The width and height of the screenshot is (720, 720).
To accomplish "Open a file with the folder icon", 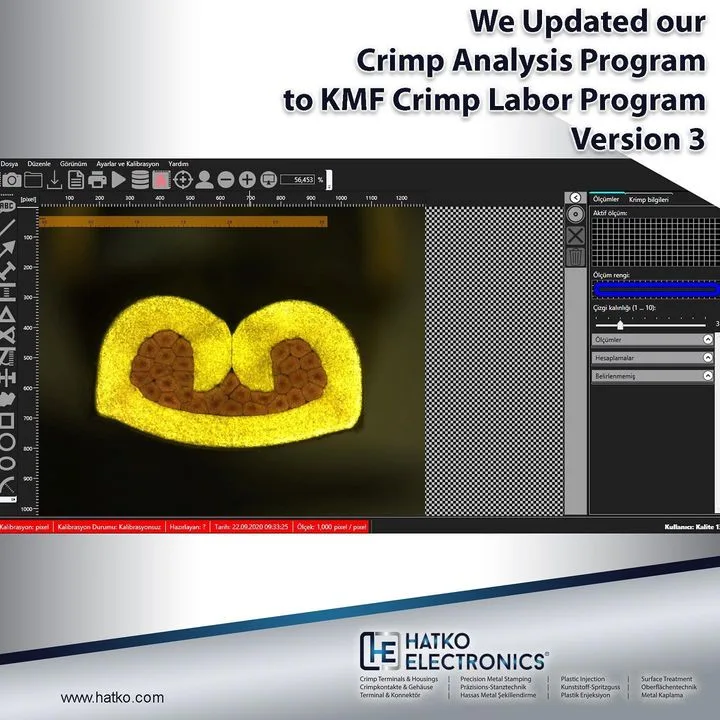I will [x=33, y=180].
